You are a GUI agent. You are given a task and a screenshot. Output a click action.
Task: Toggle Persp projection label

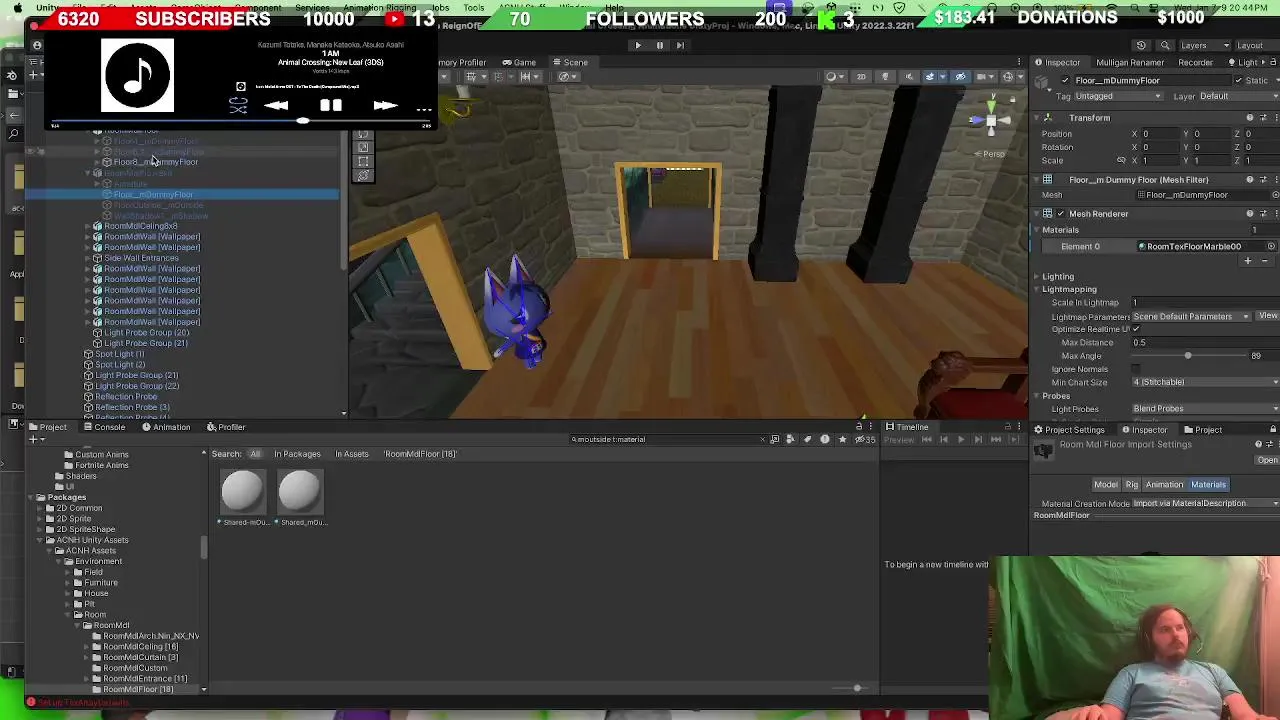[992, 154]
